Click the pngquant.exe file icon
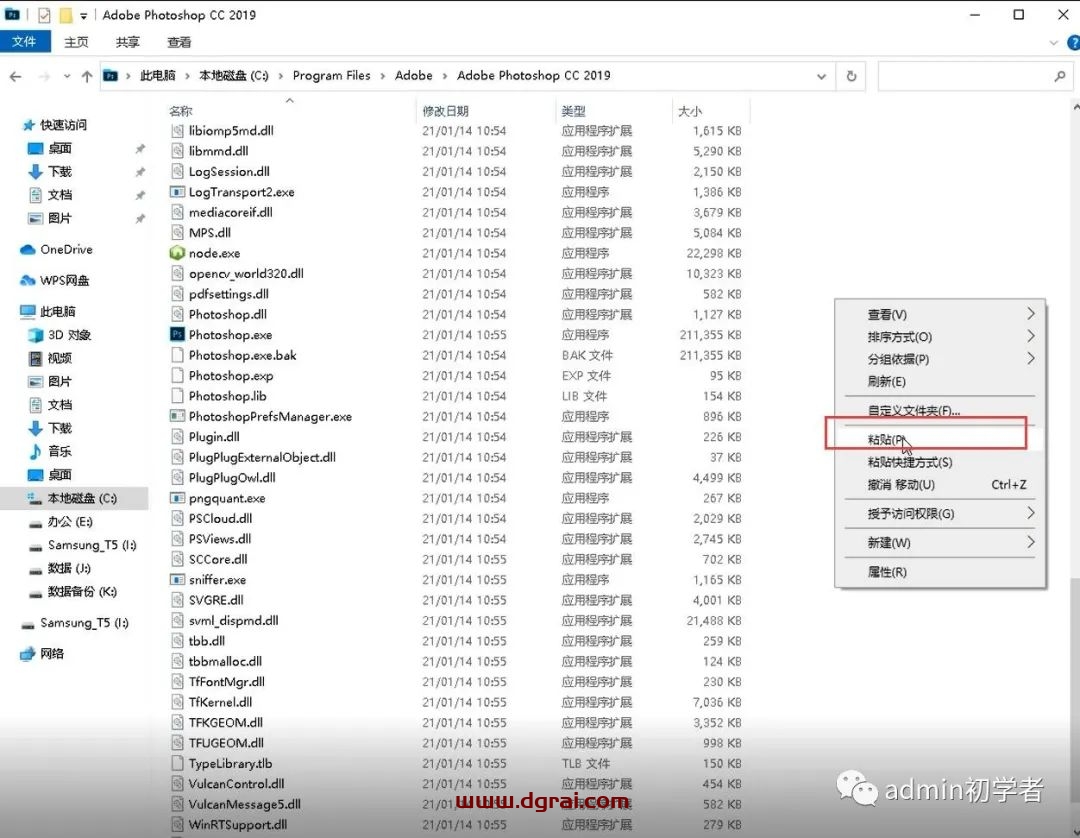The image size is (1080, 838). [177, 498]
